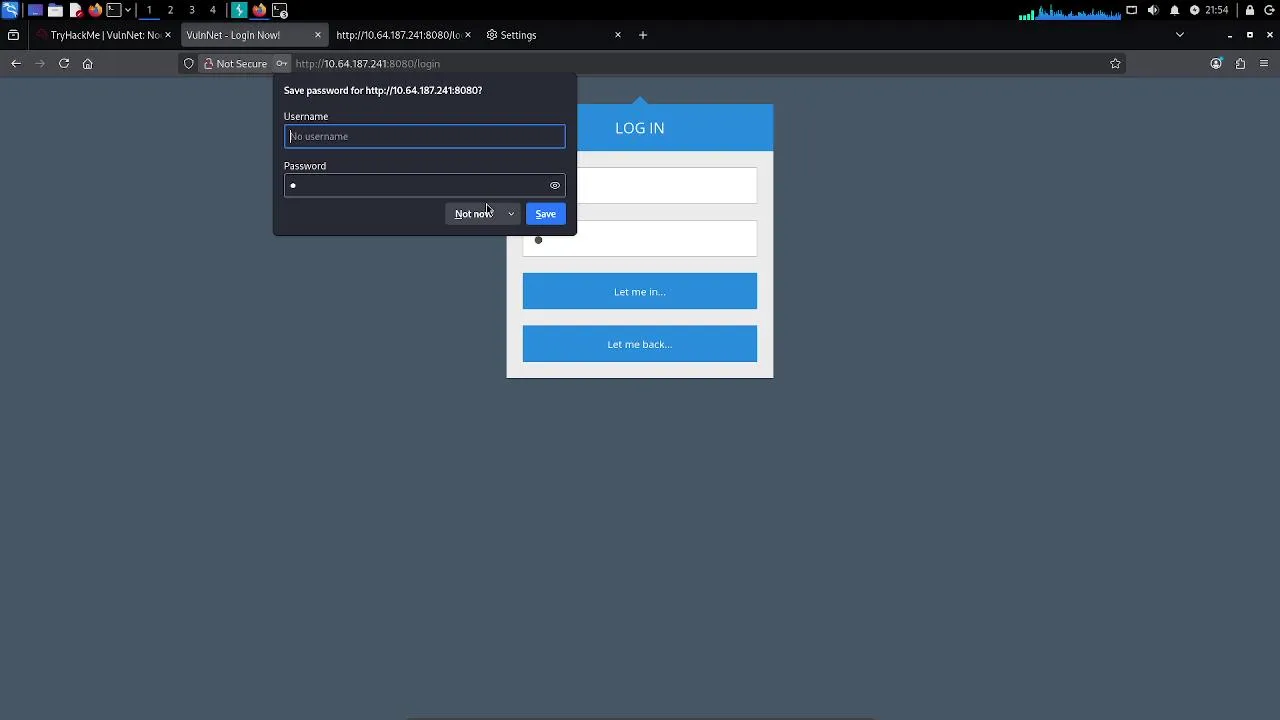Open the file manager from the panel
This screenshot has width=1280, height=720.
[x=55, y=10]
